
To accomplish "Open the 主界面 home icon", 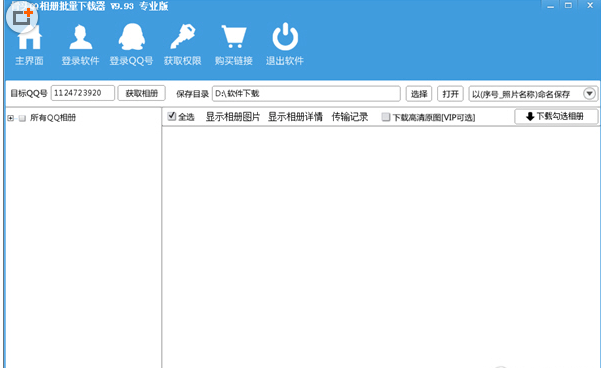I will [x=29, y=38].
